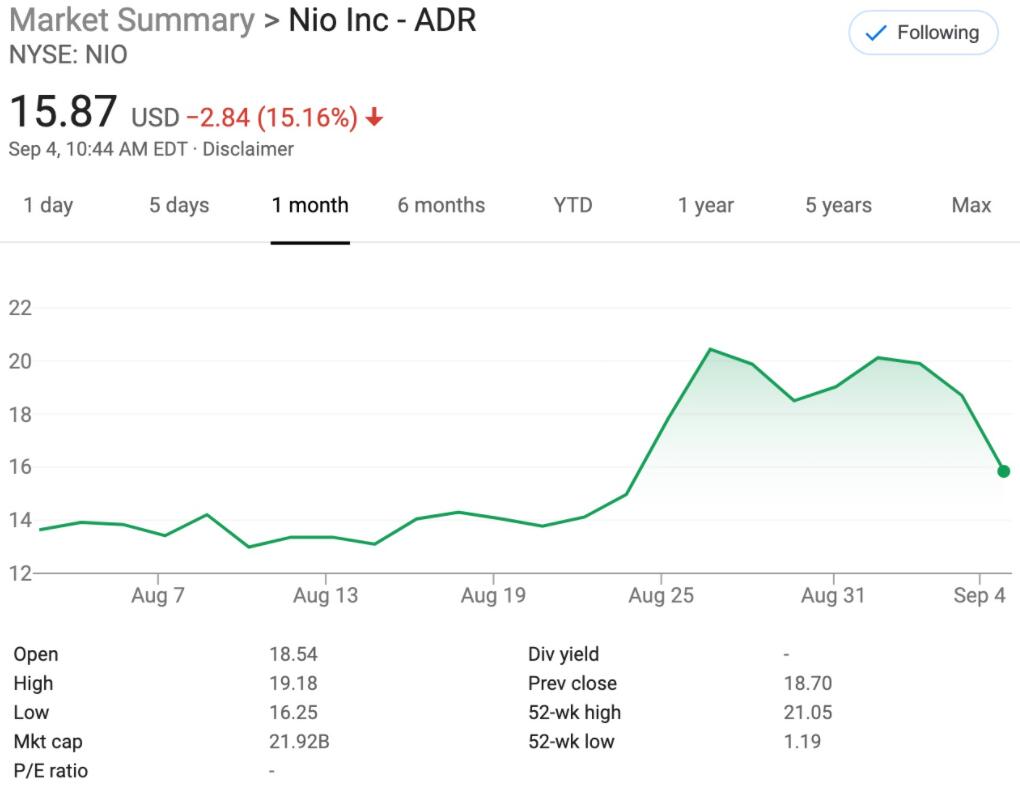
Task: Open the 5 years chart view
Action: pos(838,205)
